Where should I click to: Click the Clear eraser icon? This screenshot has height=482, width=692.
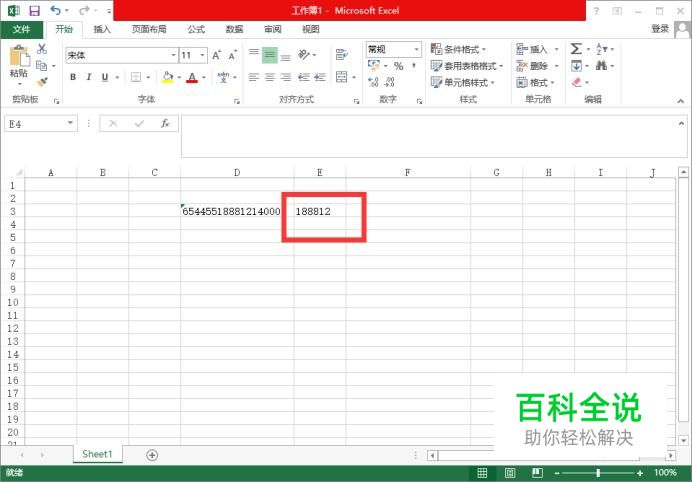[x=577, y=82]
